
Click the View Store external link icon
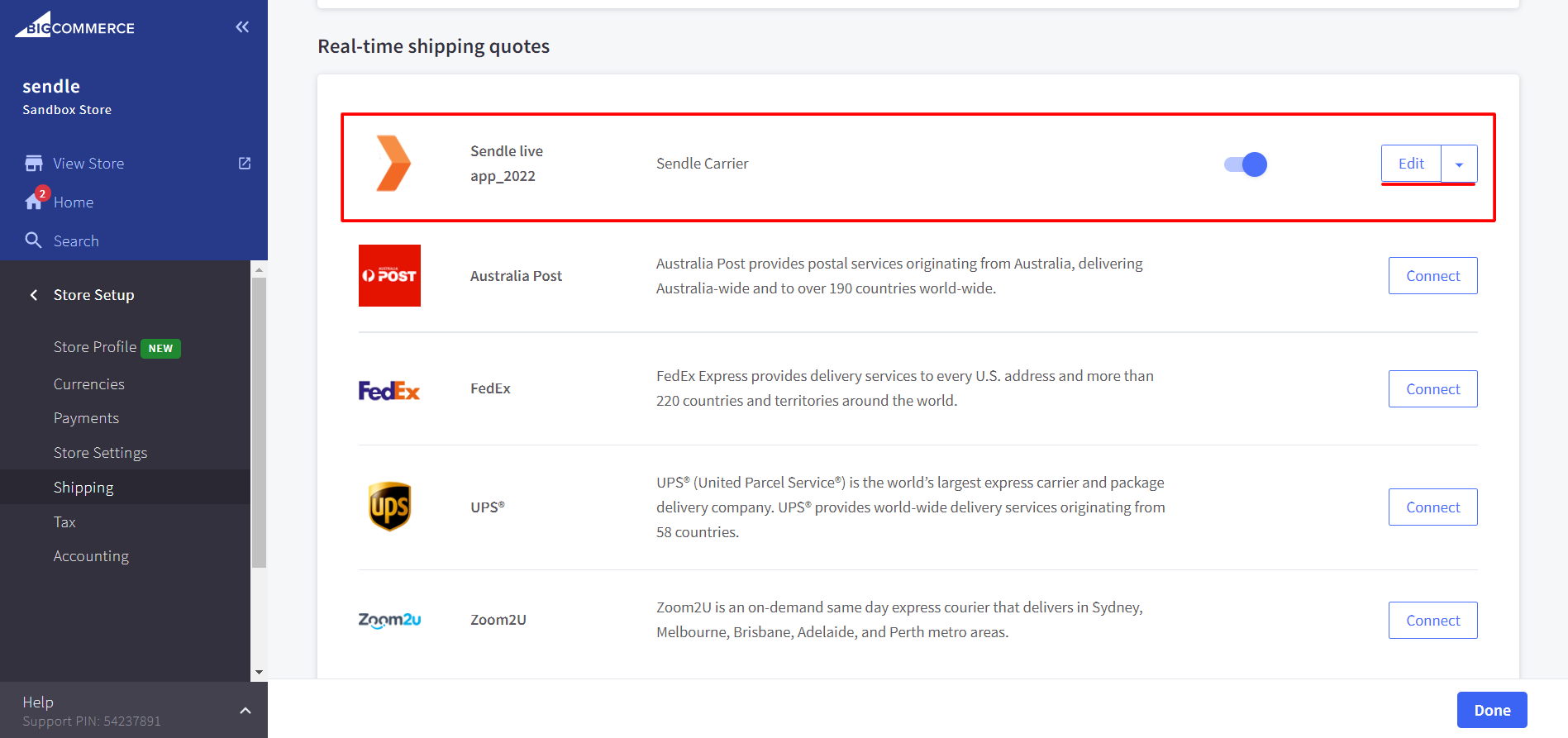(x=245, y=164)
